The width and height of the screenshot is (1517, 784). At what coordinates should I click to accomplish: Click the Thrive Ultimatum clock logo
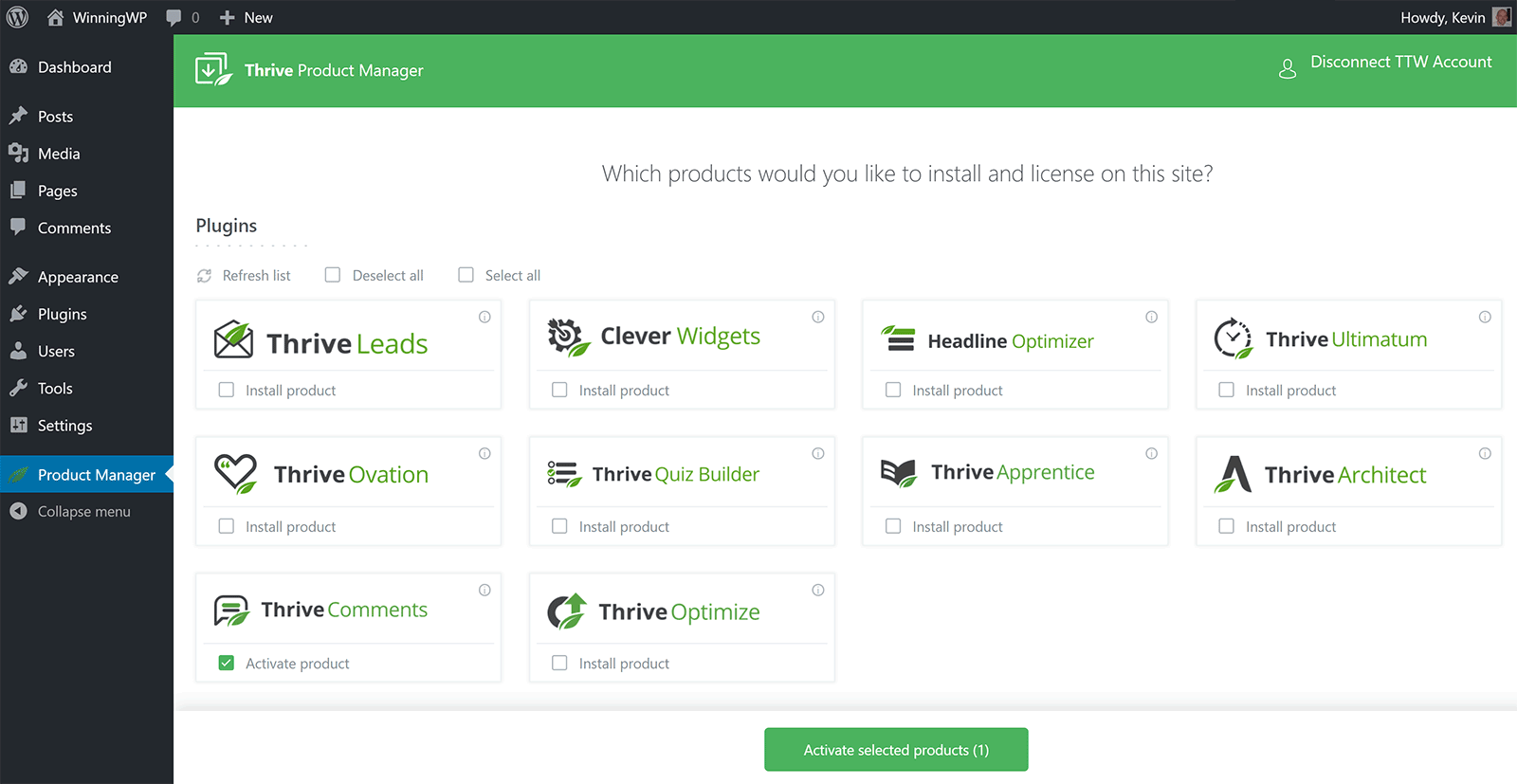[1233, 338]
